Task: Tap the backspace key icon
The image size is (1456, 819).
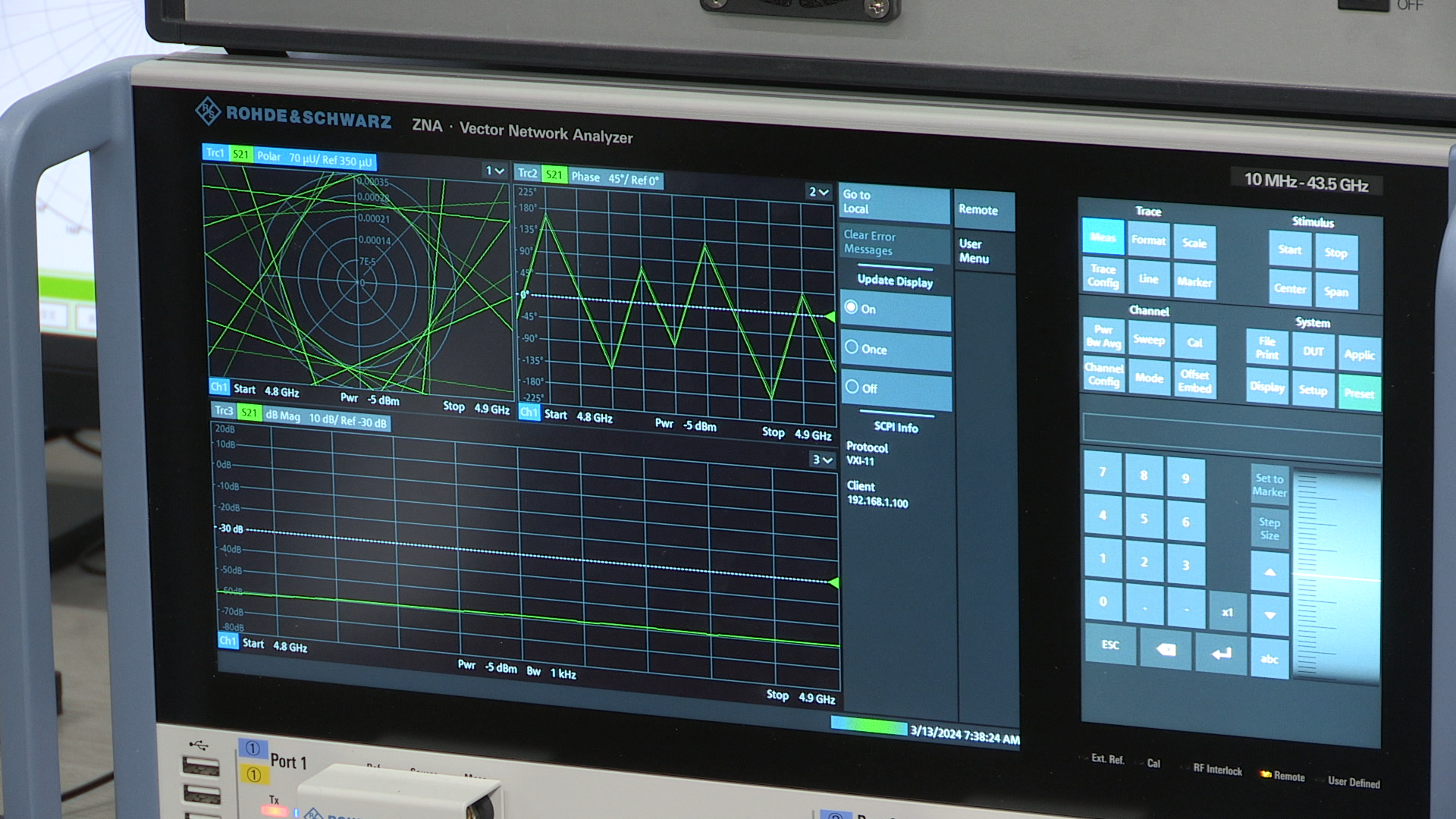Action: click(1166, 650)
